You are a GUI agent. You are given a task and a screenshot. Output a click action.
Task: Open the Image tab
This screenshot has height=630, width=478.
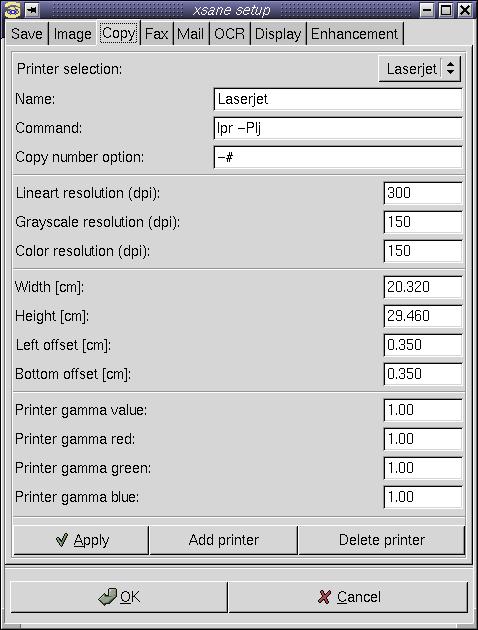[72, 34]
